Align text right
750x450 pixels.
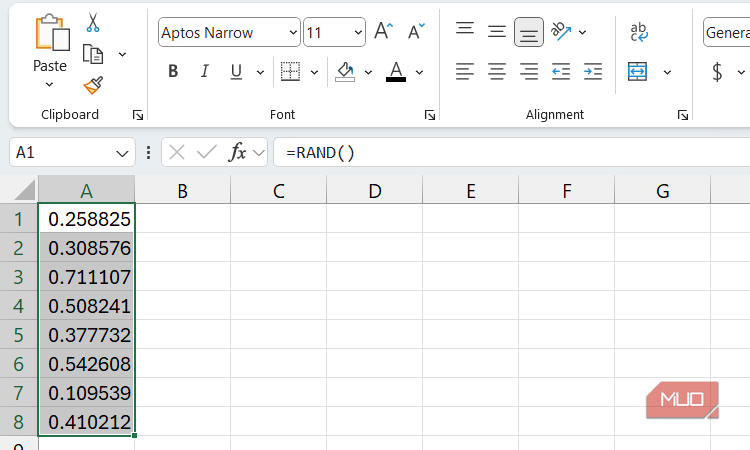(529, 72)
